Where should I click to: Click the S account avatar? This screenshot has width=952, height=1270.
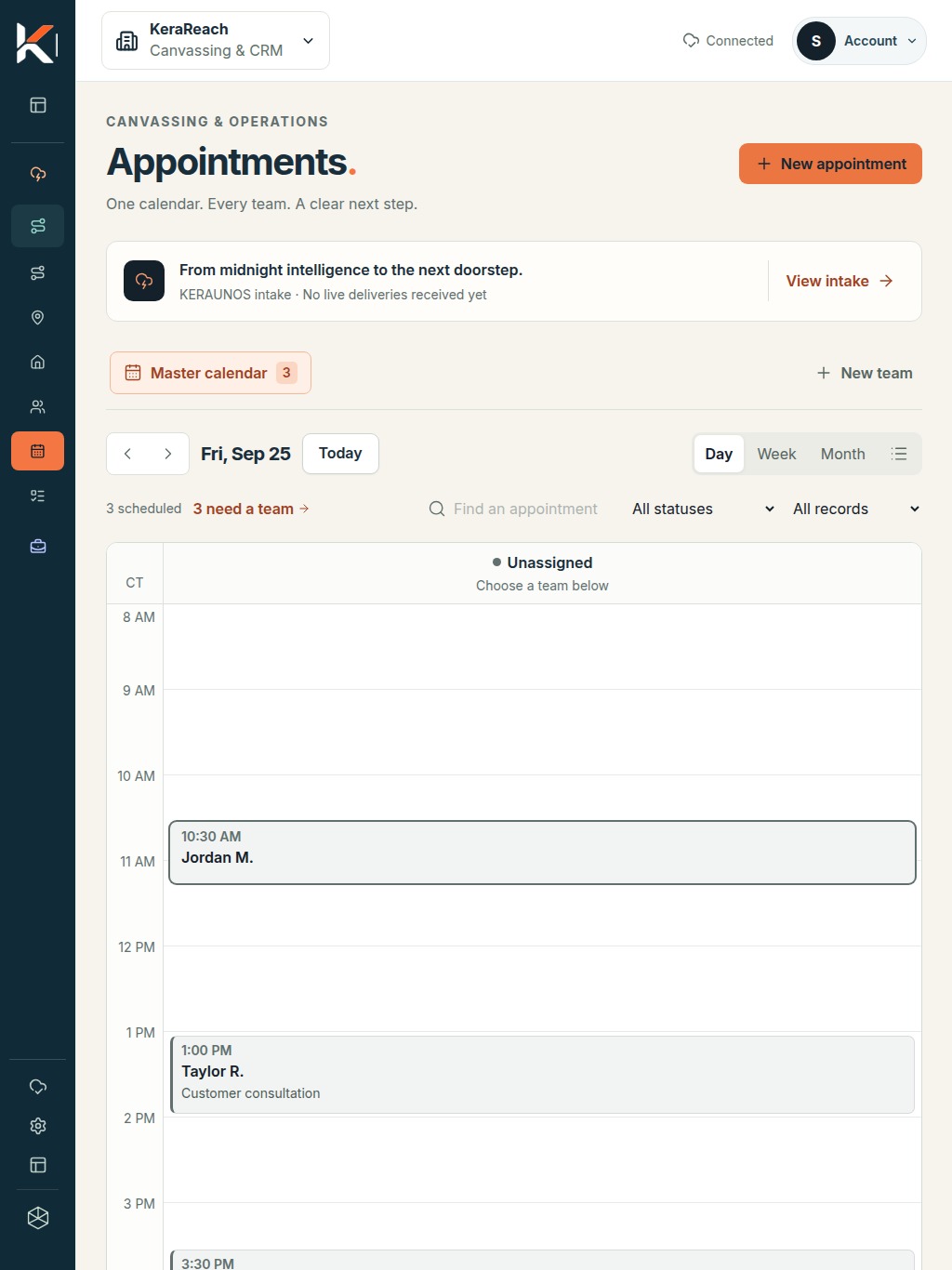(816, 41)
